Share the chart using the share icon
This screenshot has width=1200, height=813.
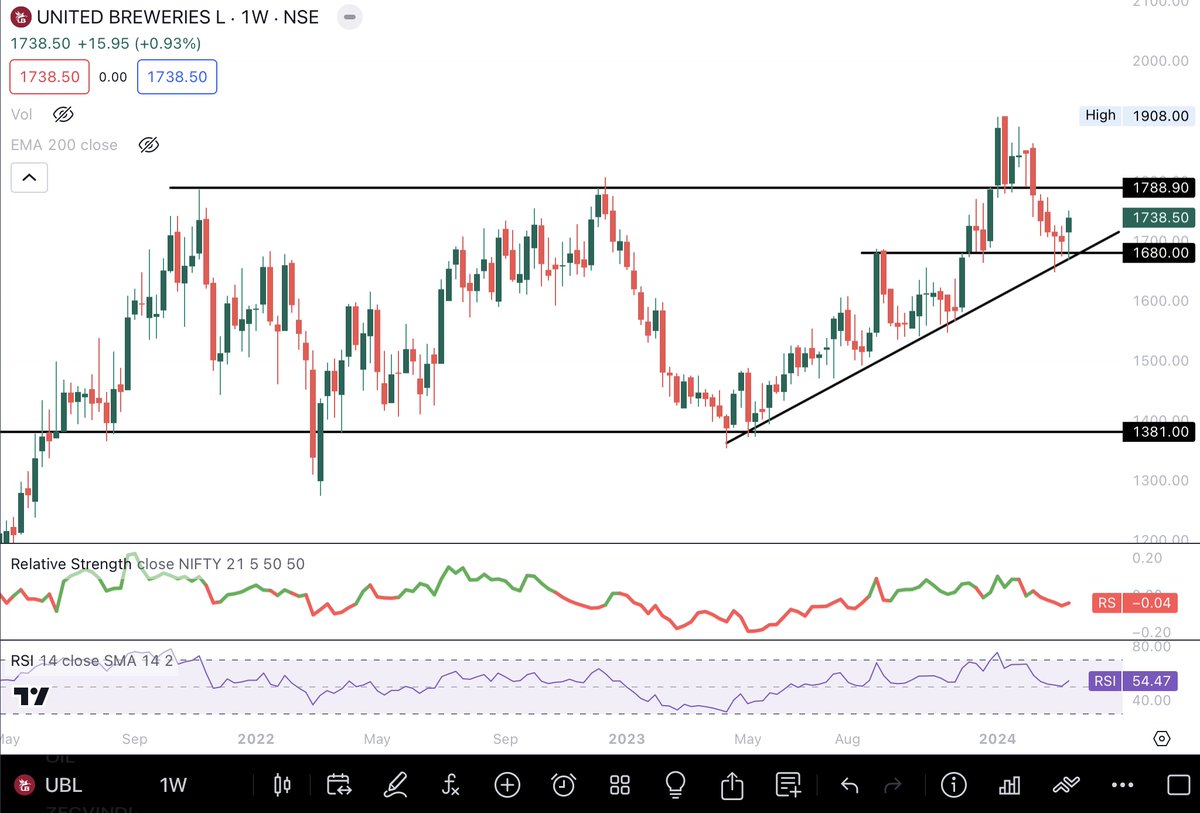731,785
